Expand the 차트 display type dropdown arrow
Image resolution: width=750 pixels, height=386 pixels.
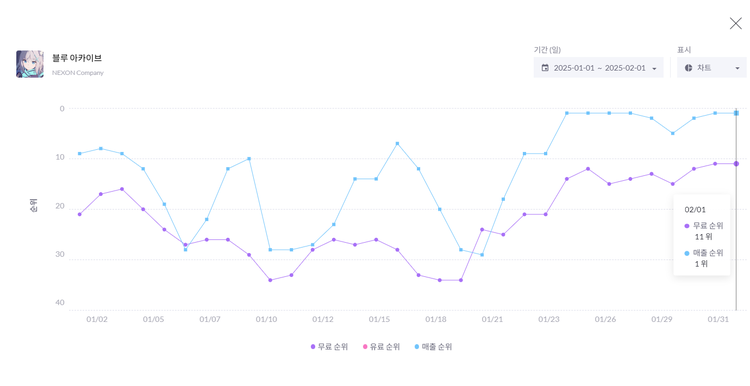(x=737, y=68)
